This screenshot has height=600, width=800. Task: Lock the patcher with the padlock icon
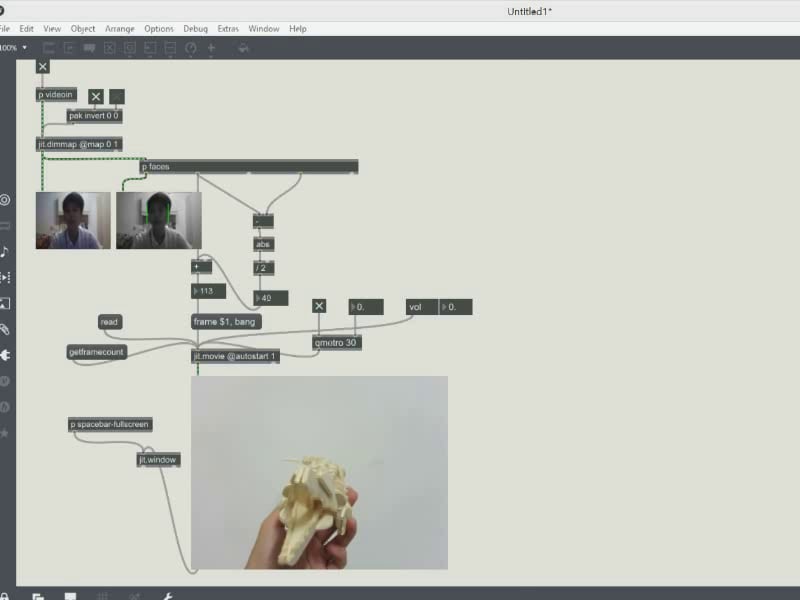[3, 595]
